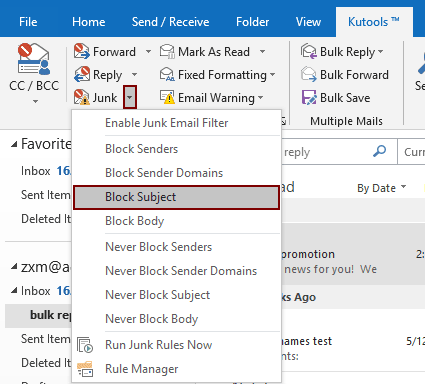This screenshot has height=384, width=425.
Task: Open the Forward dropdown arrow
Action: coord(148,52)
